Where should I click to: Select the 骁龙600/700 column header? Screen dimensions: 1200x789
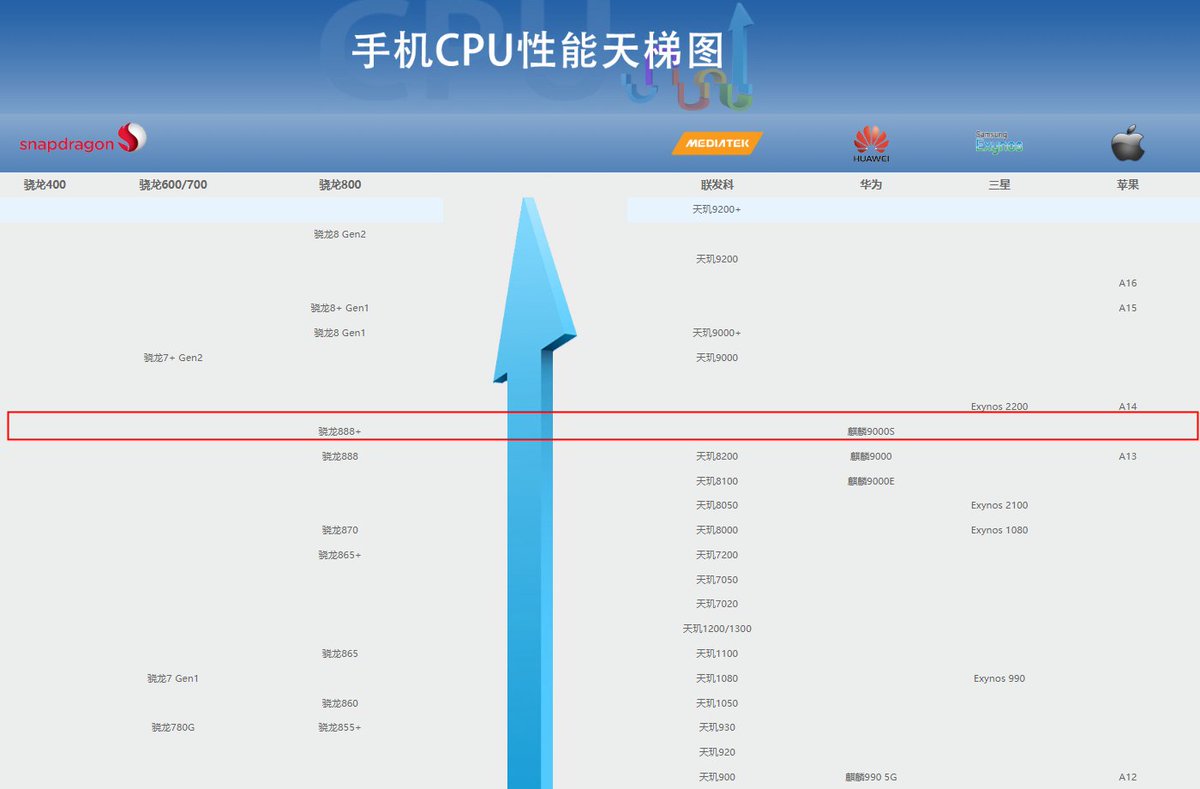pyautogui.click(x=173, y=185)
